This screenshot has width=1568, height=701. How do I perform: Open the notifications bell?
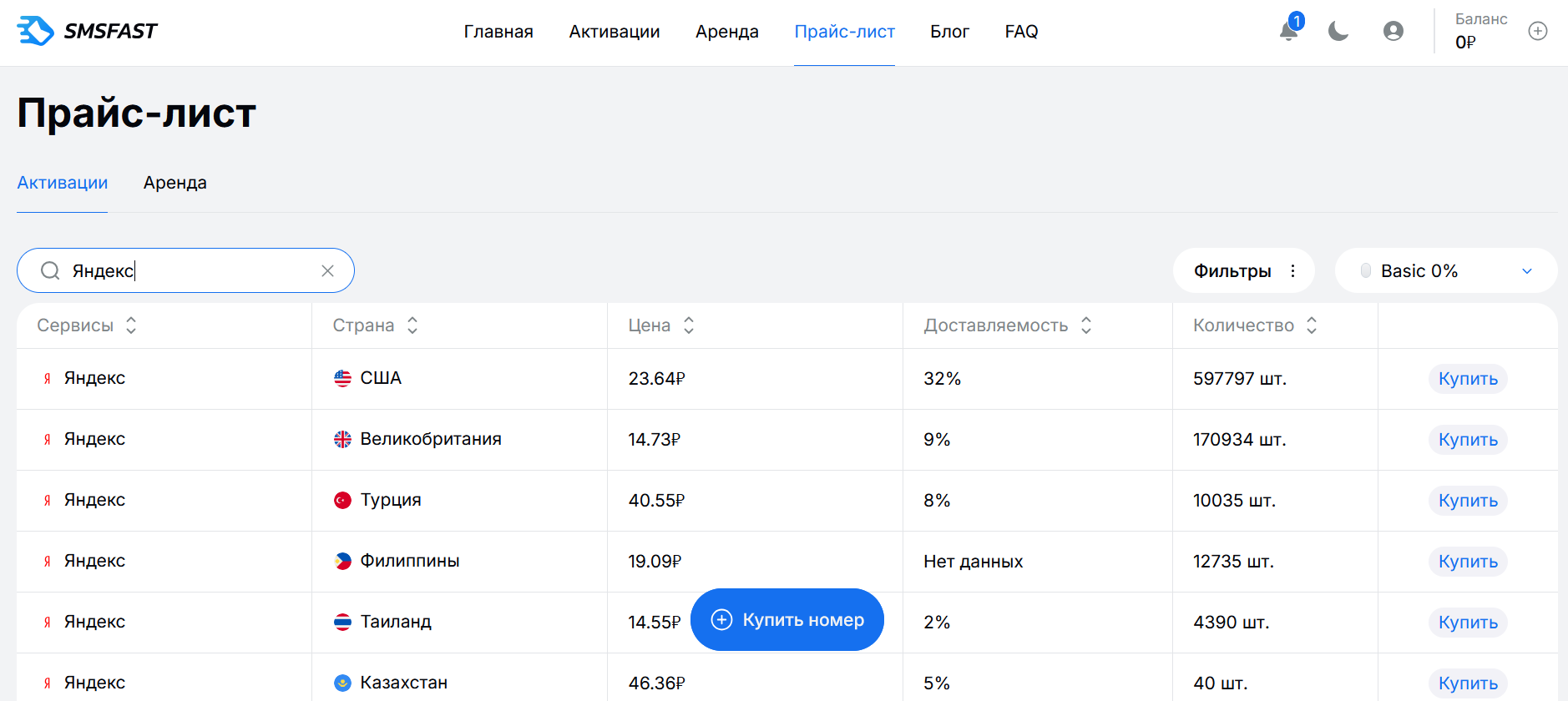coord(1289,31)
